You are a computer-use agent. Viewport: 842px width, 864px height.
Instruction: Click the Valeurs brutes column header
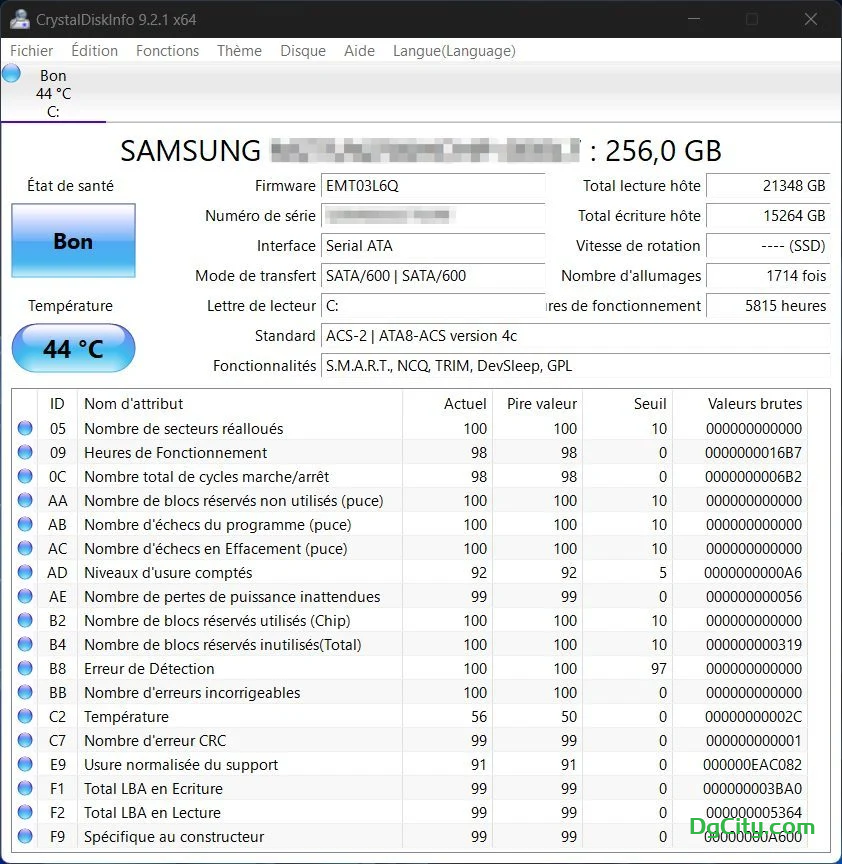(754, 404)
